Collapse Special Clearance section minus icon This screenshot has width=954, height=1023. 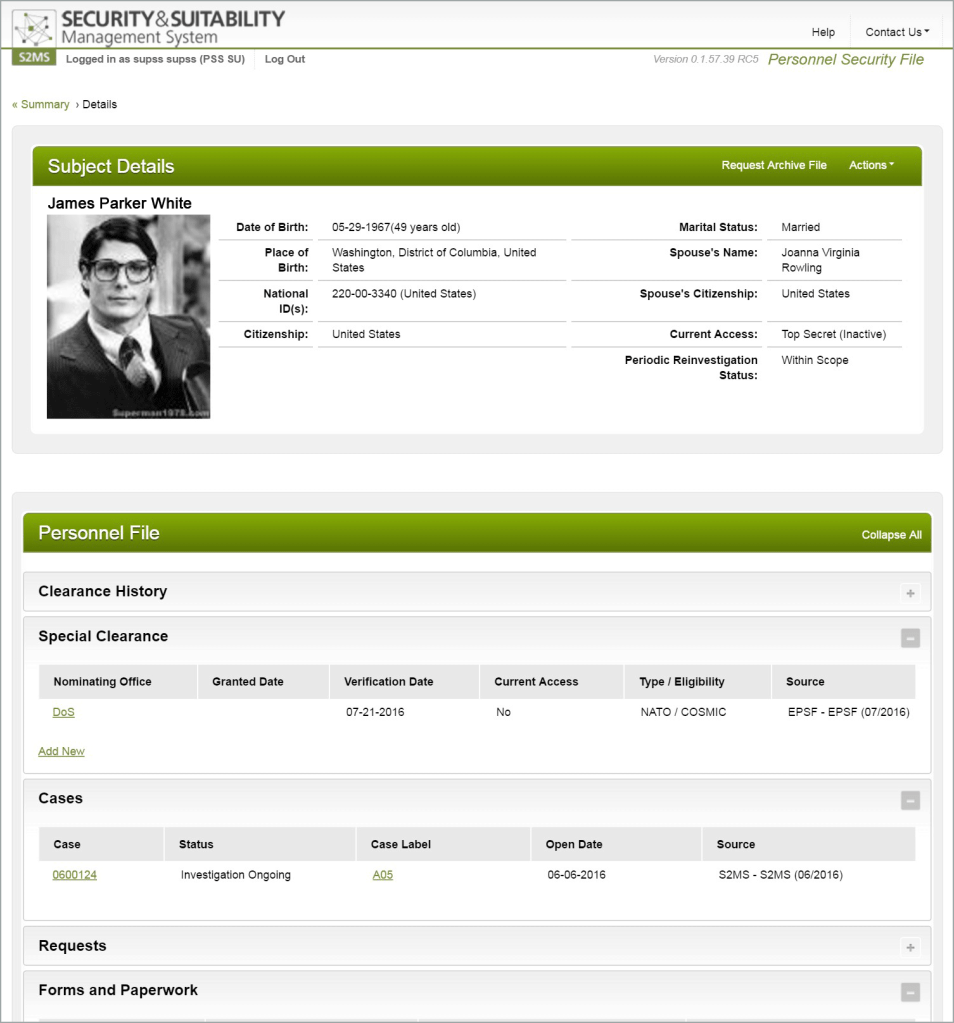[x=910, y=638]
